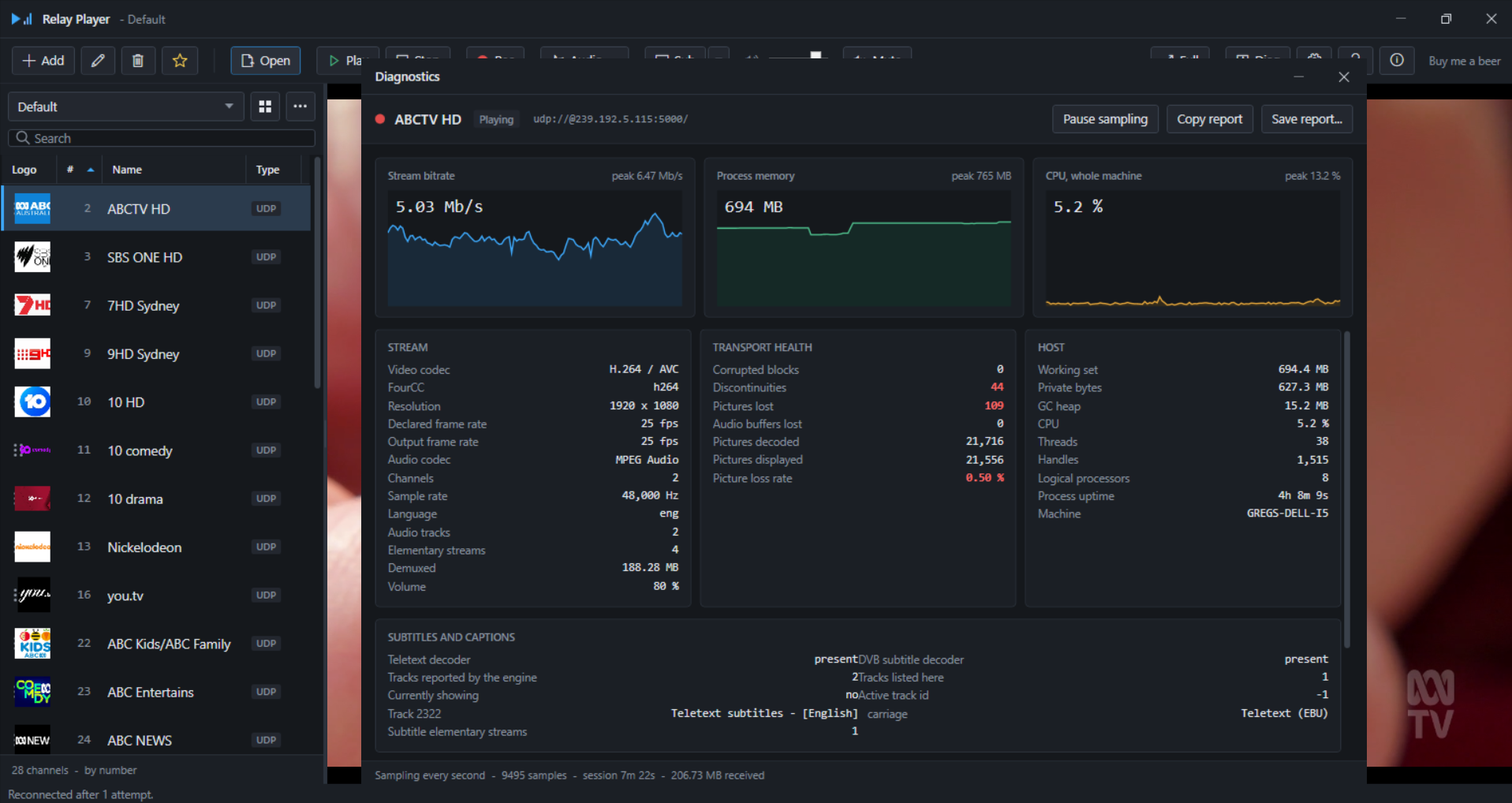Click the udp://@239.192.5.115:5000/ stream URL
This screenshot has width=1512, height=803.
coord(610,119)
